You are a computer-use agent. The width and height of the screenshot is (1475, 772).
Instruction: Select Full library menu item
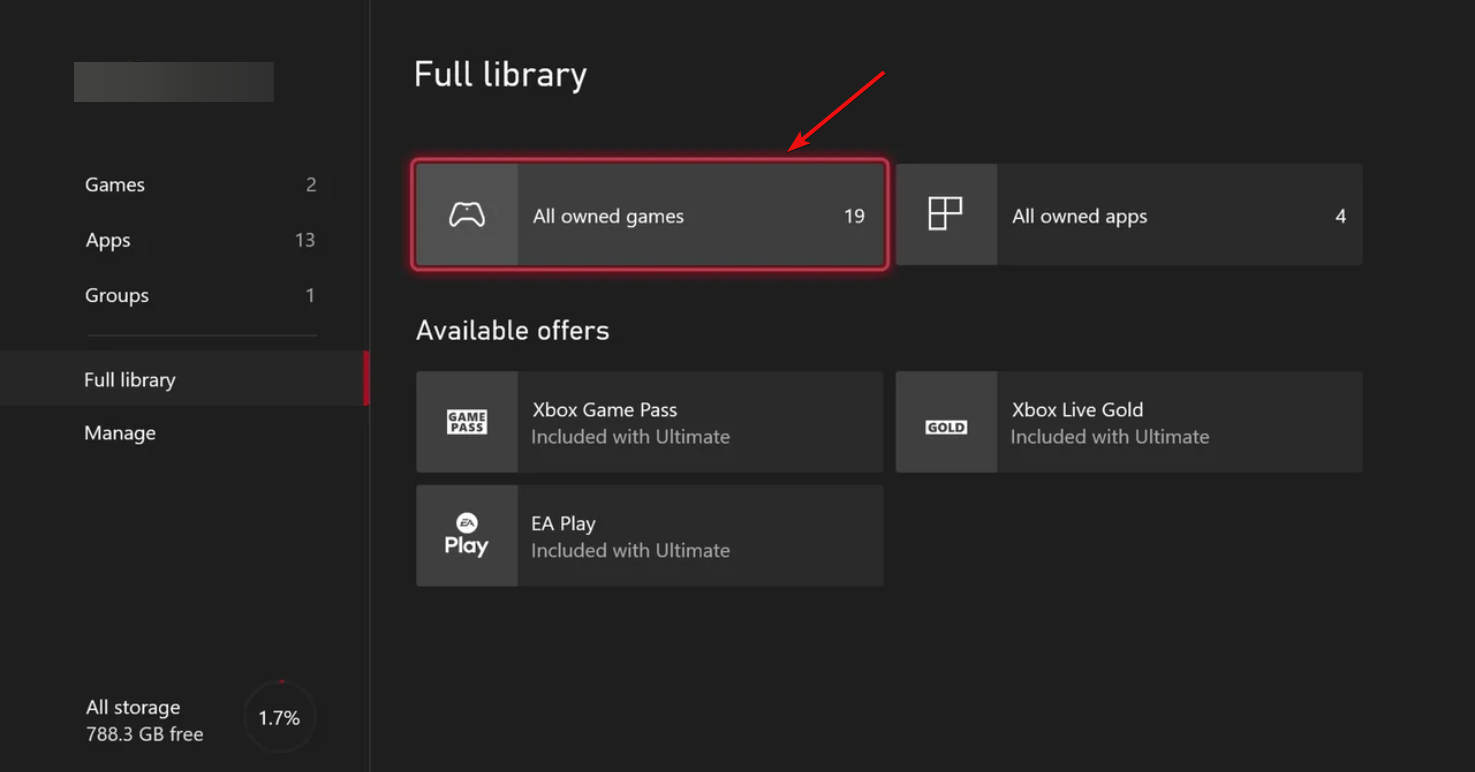click(184, 379)
